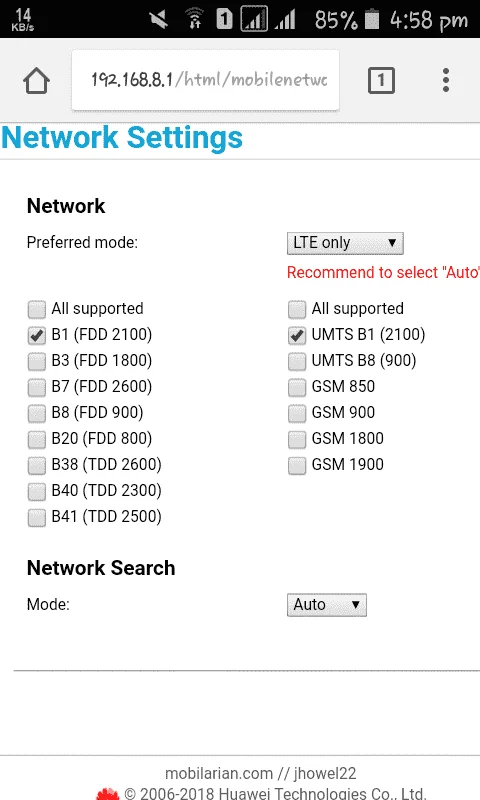Check All supported for LTE bands
480x800 pixels.
click(37, 309)
